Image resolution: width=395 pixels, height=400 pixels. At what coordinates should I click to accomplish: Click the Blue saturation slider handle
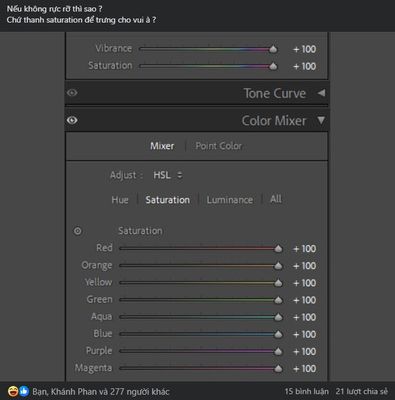pyautogui.click(x=278, y=334)
